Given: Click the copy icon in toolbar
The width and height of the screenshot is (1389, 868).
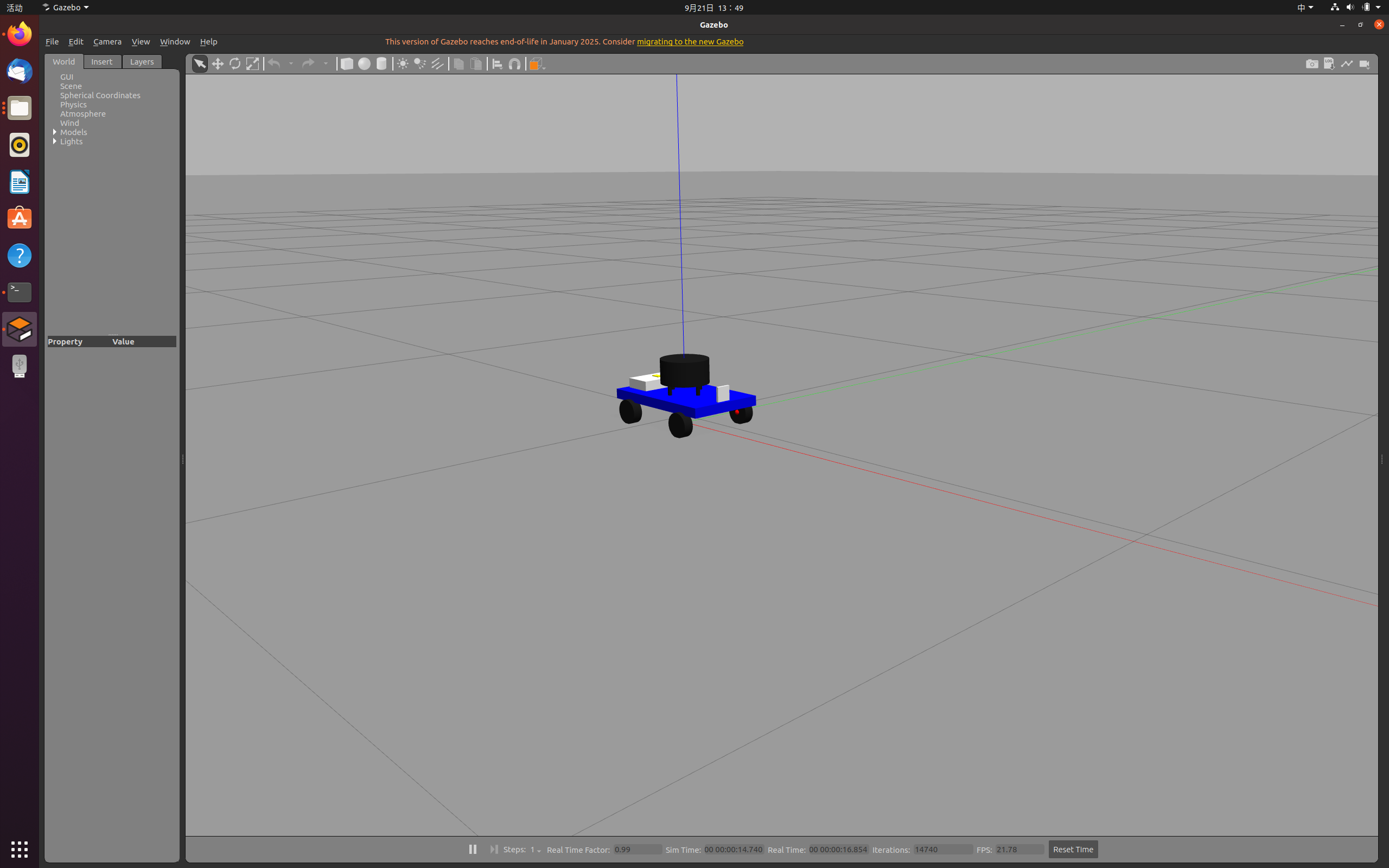Looking at the screenshot, I should [458, 63].
